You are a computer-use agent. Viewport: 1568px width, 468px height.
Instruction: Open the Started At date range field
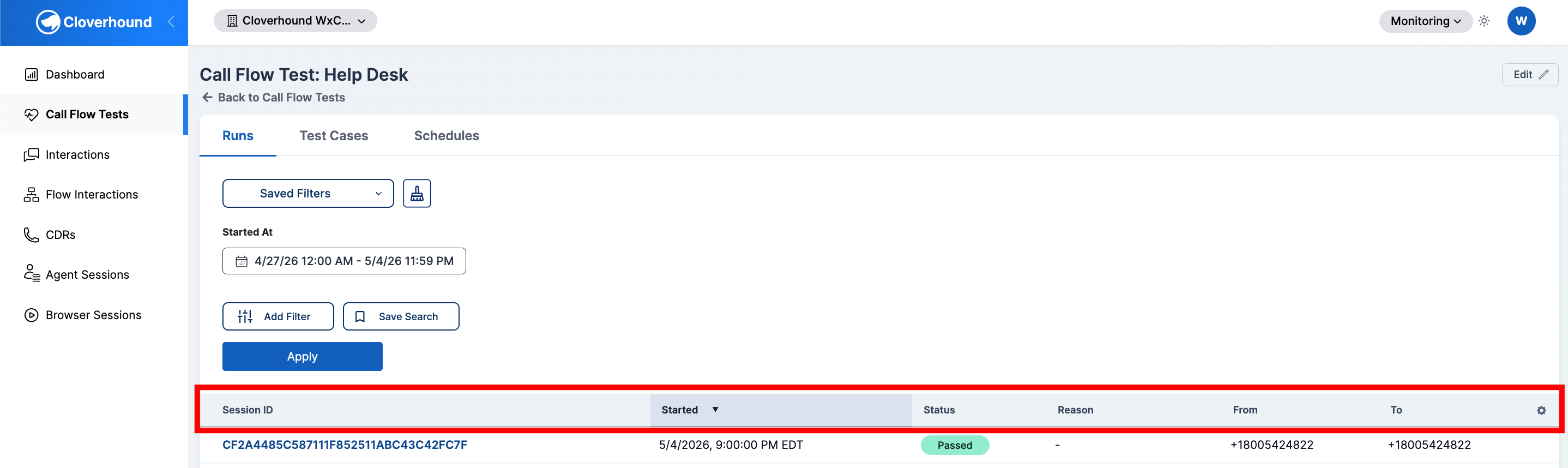(344, 261)
